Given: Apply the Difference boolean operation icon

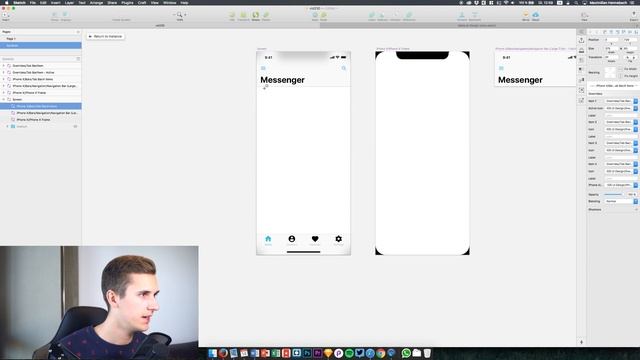Looking at the screenshot, I should (409, 16).
